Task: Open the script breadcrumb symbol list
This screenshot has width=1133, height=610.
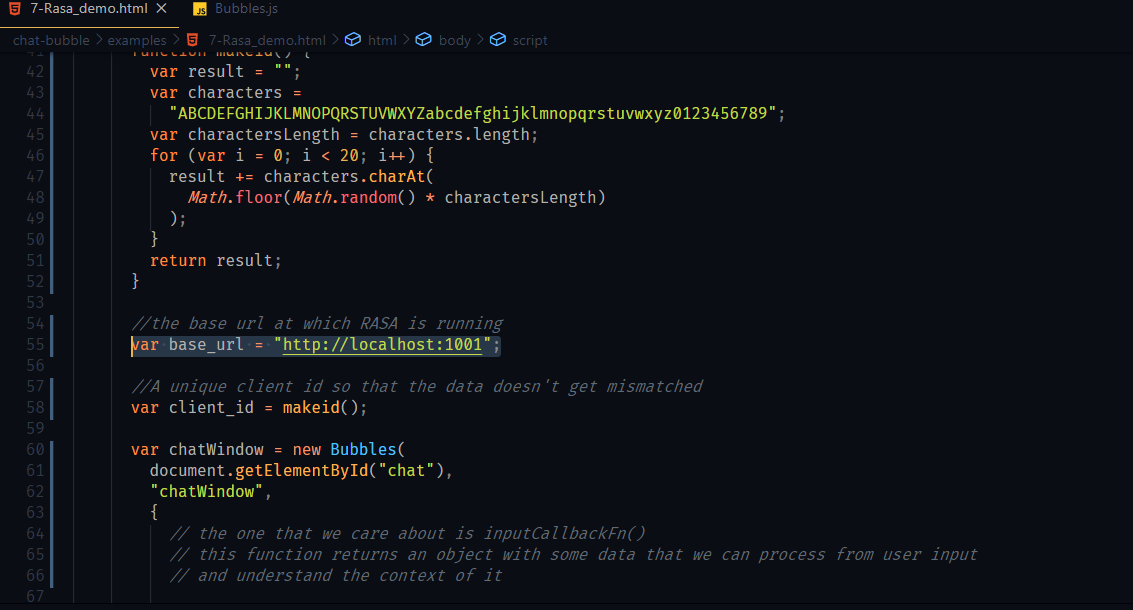Action: 530,40
